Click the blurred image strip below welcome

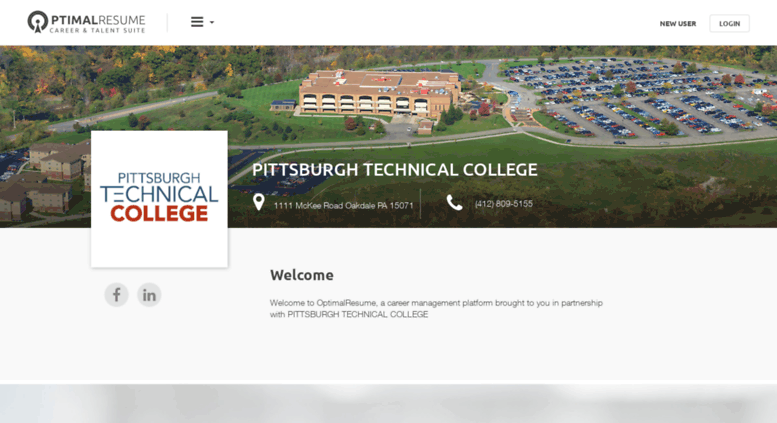pos(388,403)
